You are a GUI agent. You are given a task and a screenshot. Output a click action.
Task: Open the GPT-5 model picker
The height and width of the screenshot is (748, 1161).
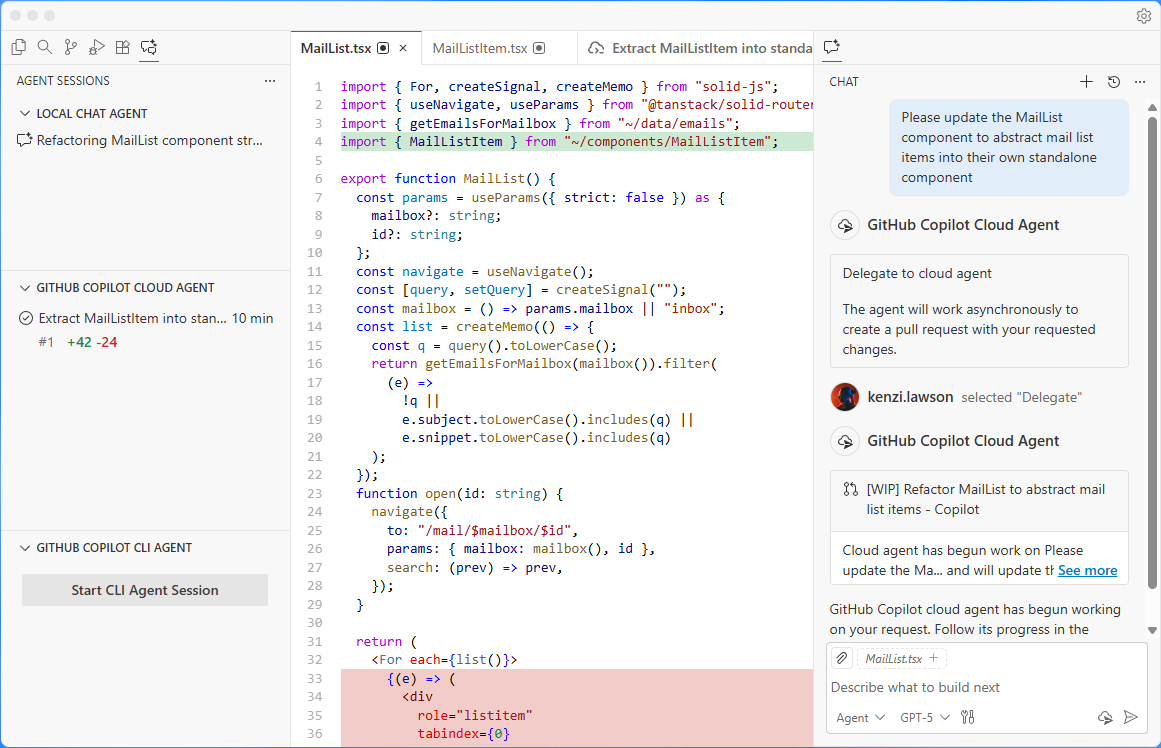point(925,717)
